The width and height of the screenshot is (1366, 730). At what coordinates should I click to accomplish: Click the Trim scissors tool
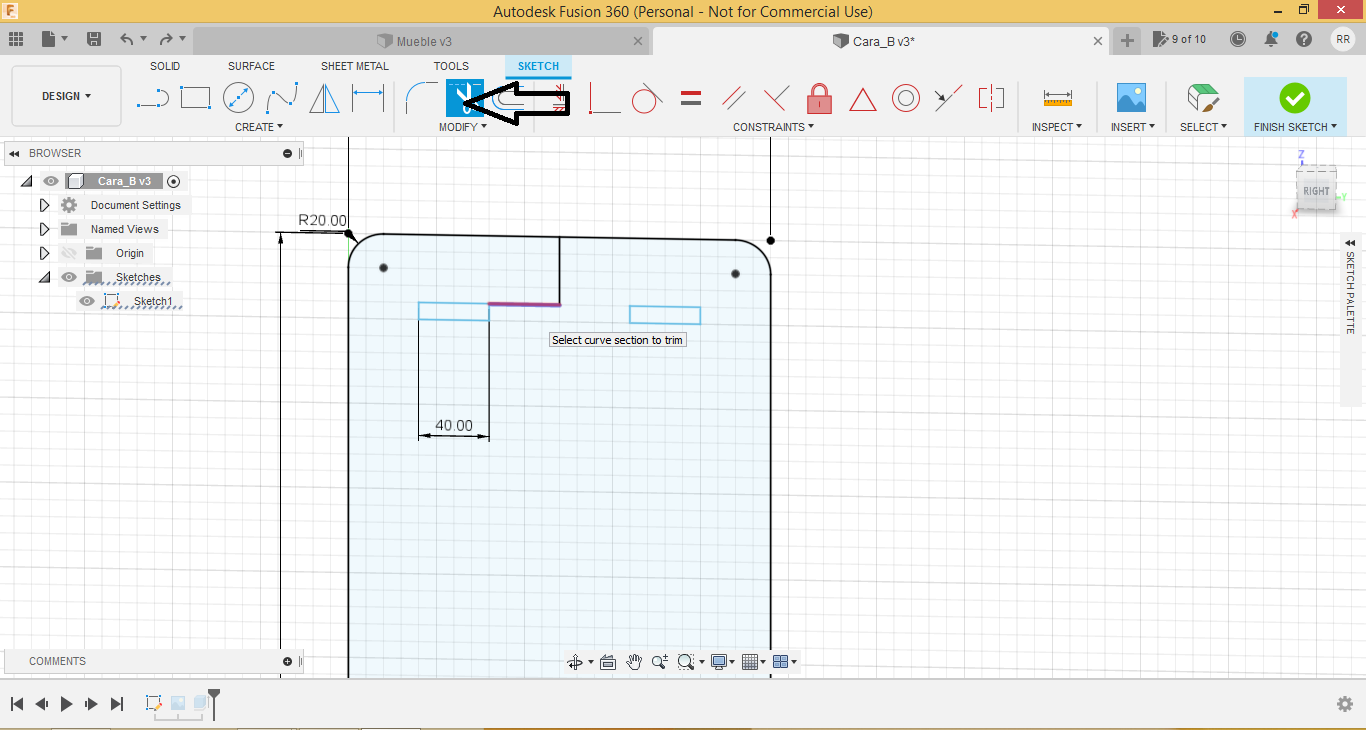(464, 98)
